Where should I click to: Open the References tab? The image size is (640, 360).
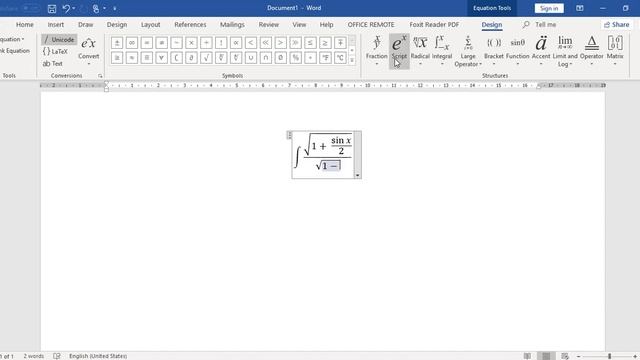[190, 25]
